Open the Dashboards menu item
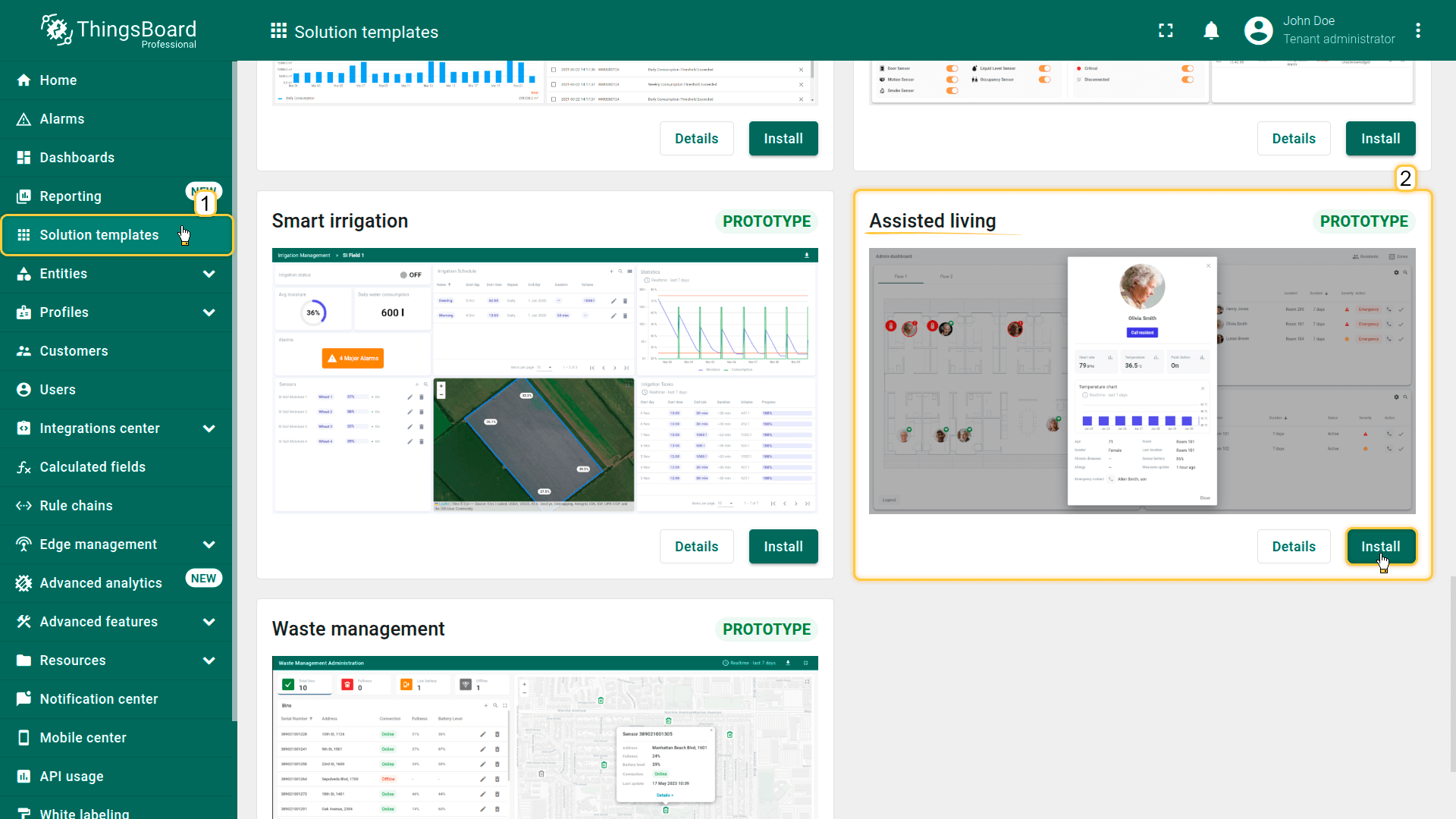1456x819 pixels. click(77, 158)
